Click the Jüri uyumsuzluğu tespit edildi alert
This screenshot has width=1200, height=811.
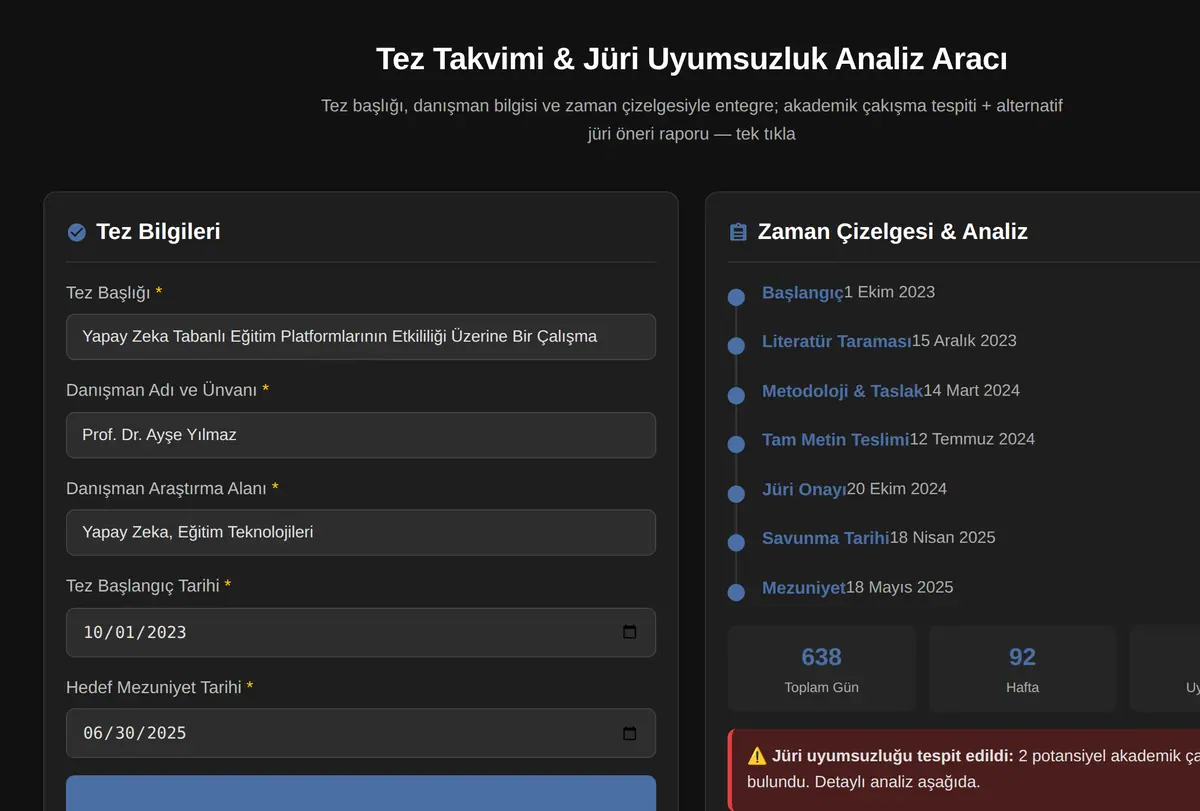click(964, 769)
